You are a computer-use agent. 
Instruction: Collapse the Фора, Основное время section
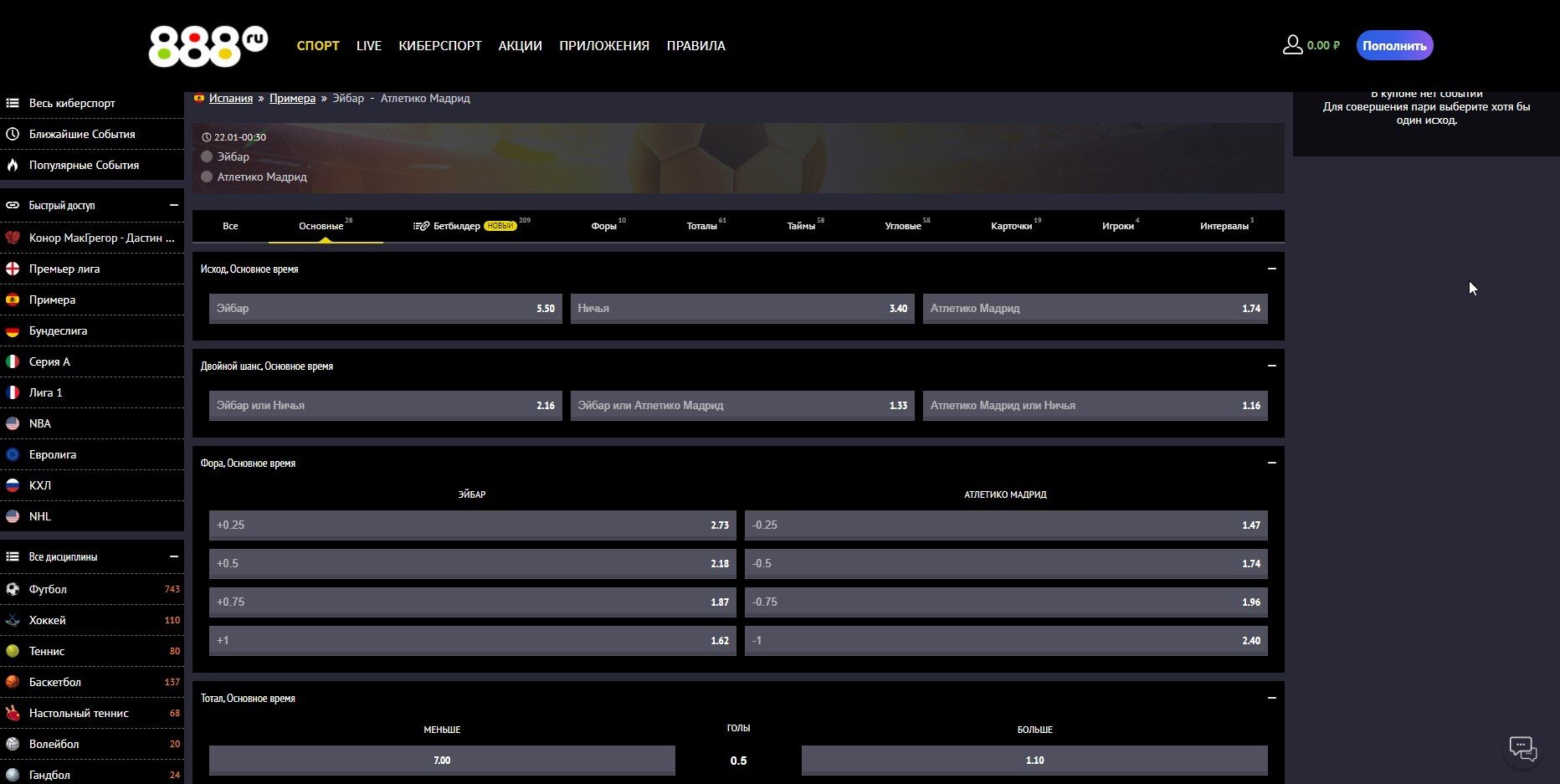point(1271,463)
